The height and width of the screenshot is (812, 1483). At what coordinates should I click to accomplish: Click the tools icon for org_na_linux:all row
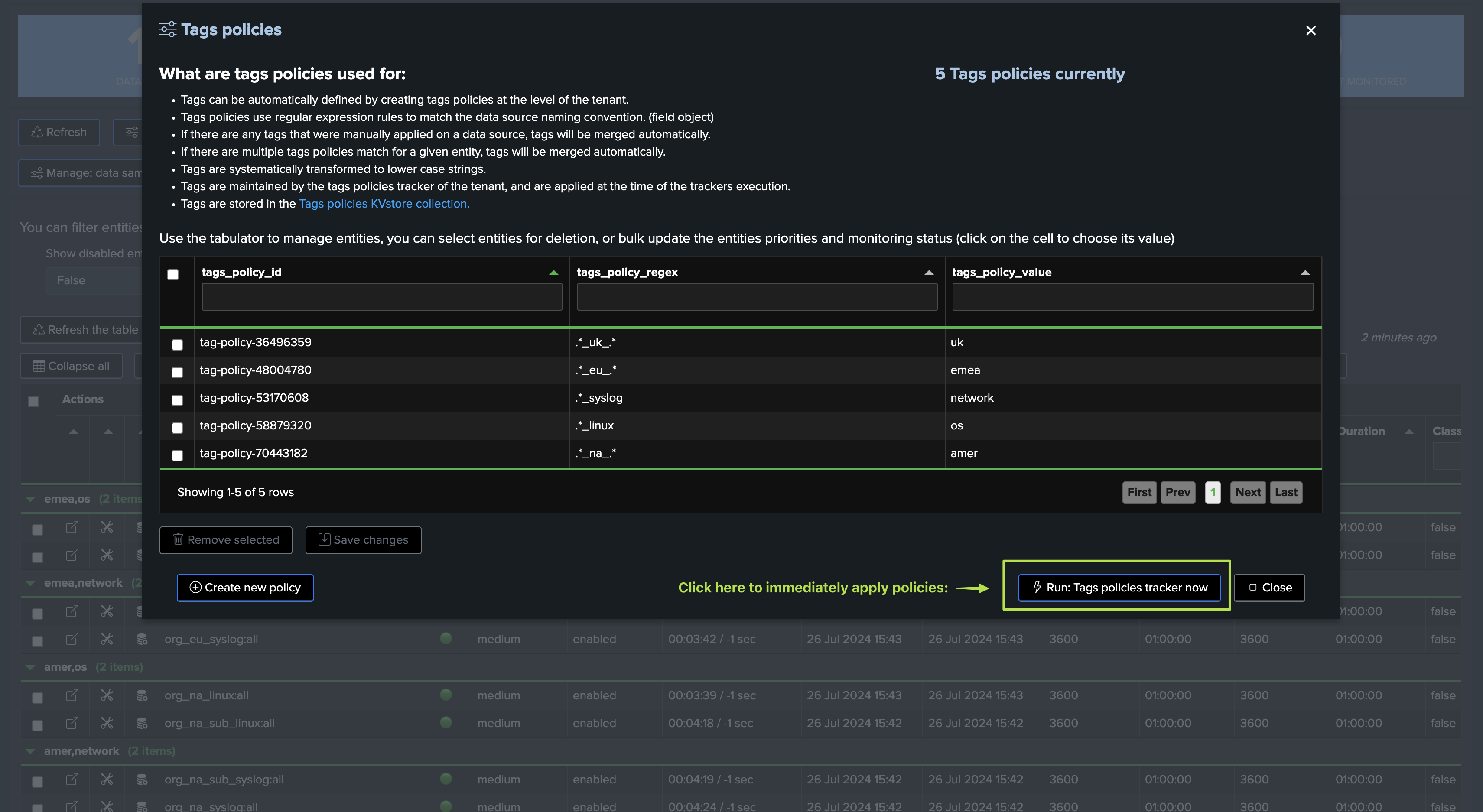(107, 695)
